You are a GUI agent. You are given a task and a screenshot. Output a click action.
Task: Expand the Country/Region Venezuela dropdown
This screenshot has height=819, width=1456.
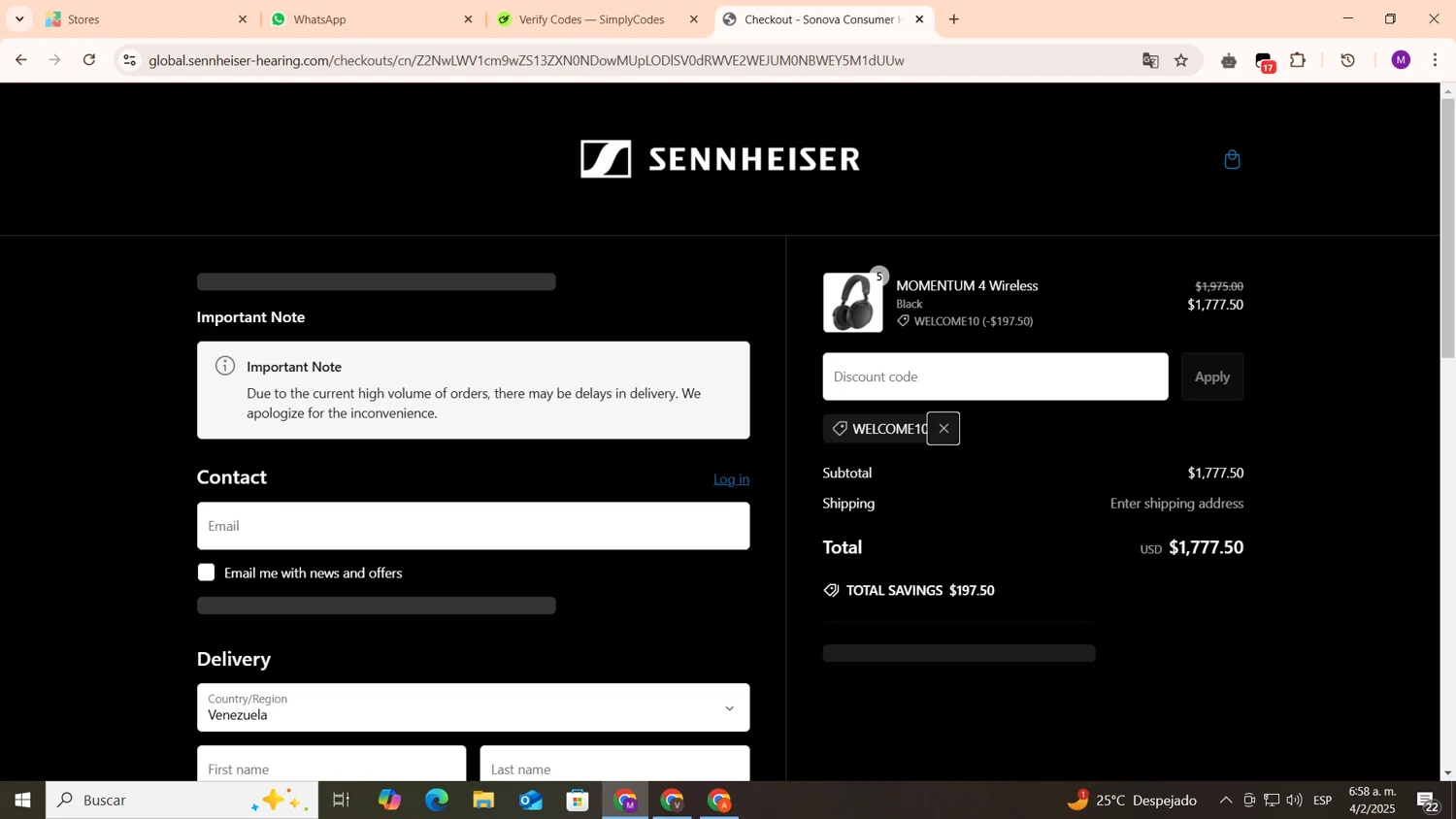point(473,707)
